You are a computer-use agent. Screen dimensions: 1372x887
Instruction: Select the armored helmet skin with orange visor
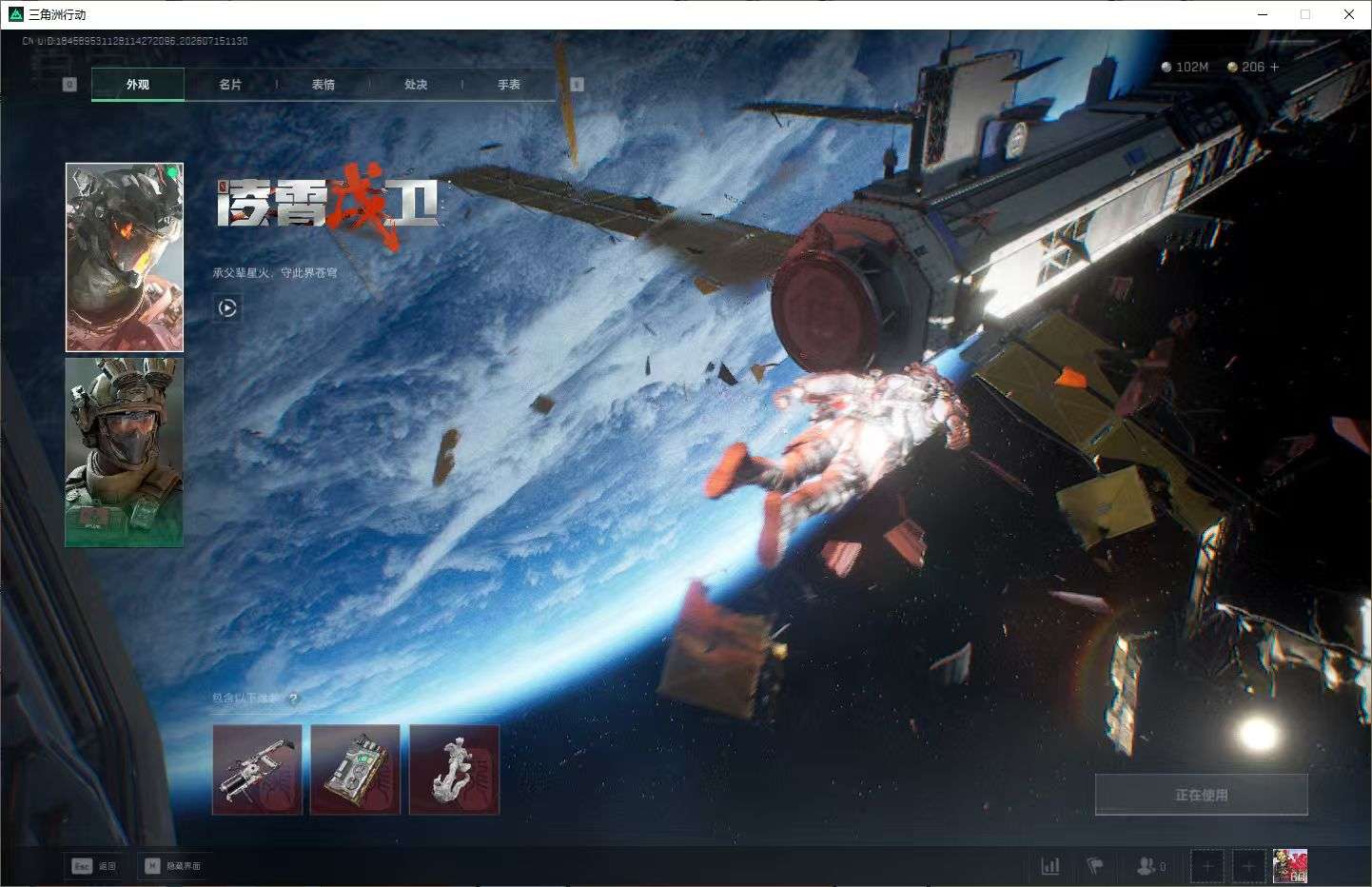point(125,257)
